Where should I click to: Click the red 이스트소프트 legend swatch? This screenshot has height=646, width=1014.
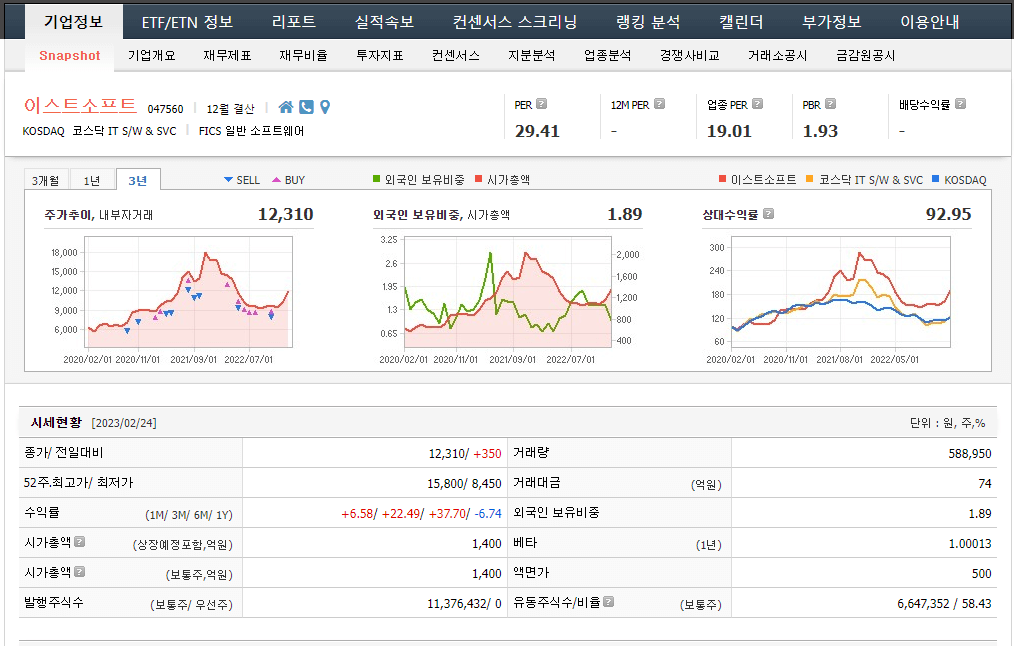[722, 179]
